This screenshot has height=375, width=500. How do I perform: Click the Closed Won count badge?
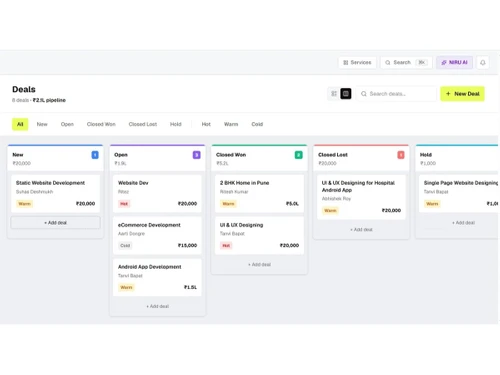299,155
